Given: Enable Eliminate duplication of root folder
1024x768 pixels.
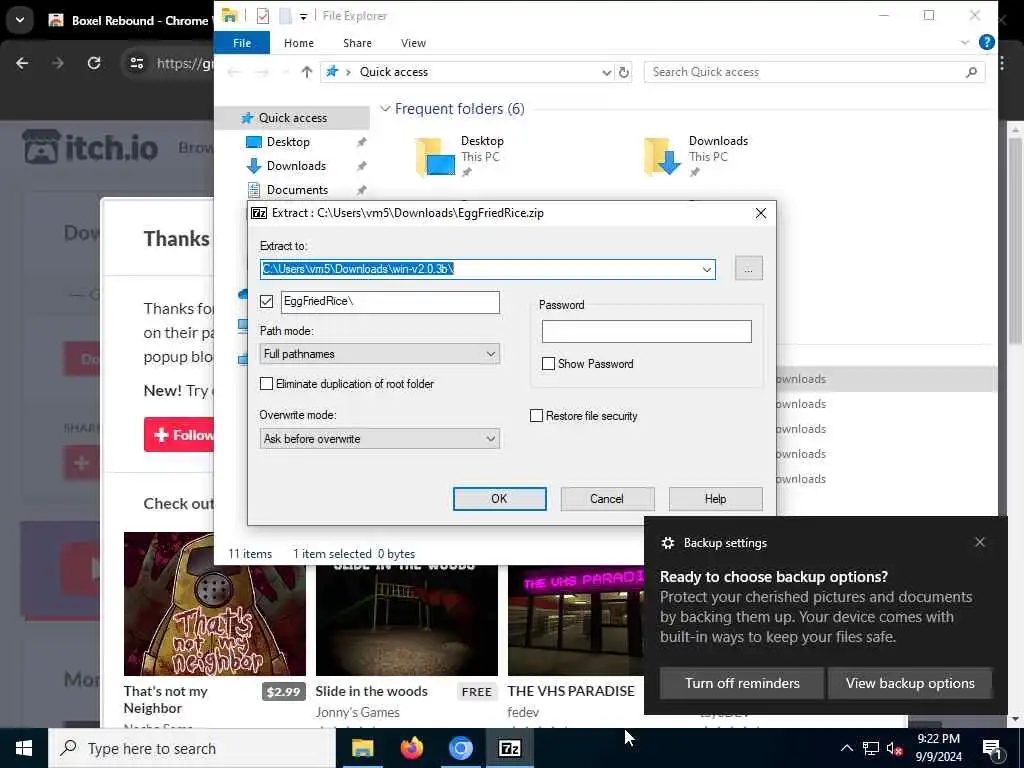Looking at the screenshot, I should click(266, 384).
